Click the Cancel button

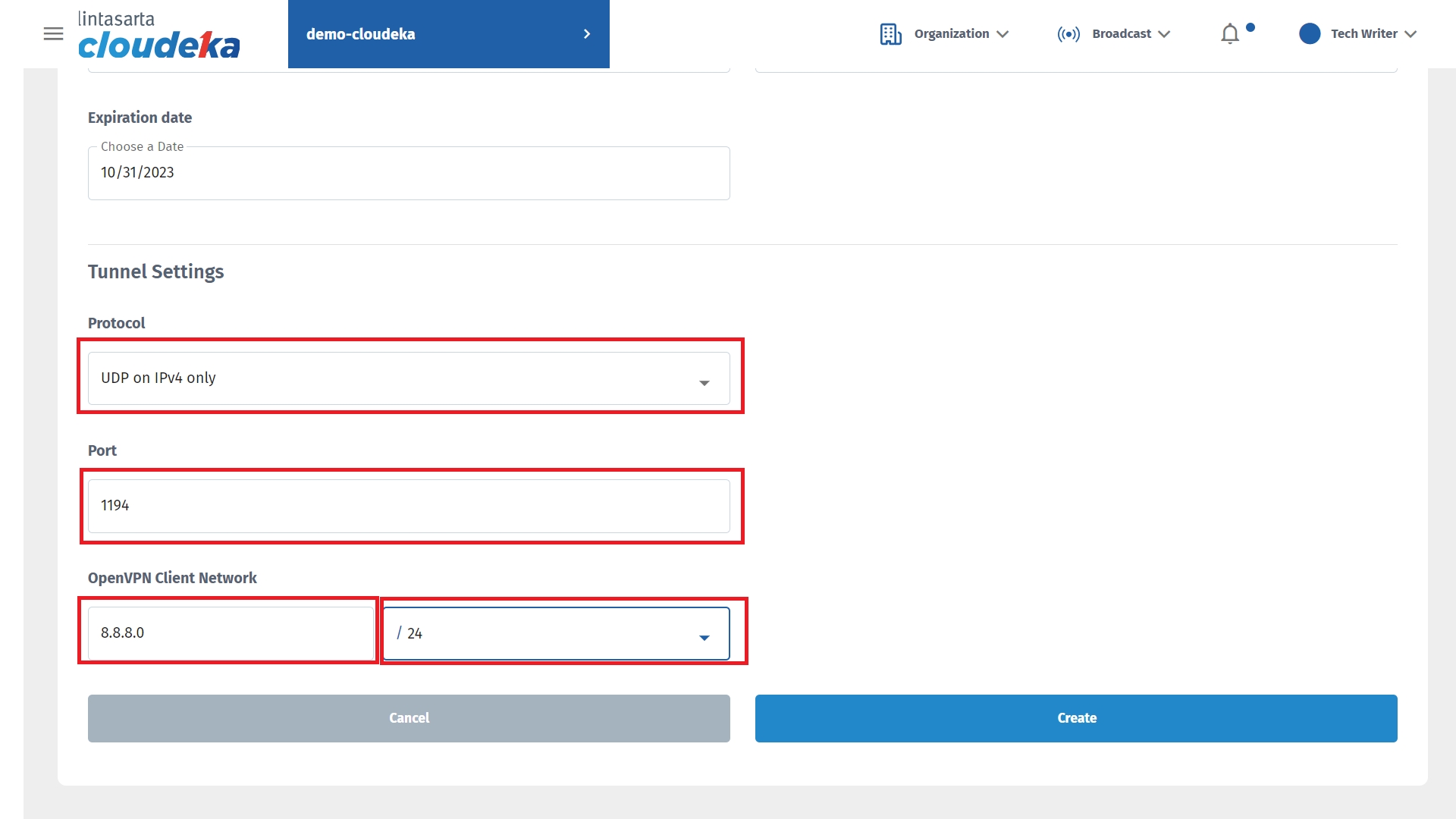[x=409, y=718]
